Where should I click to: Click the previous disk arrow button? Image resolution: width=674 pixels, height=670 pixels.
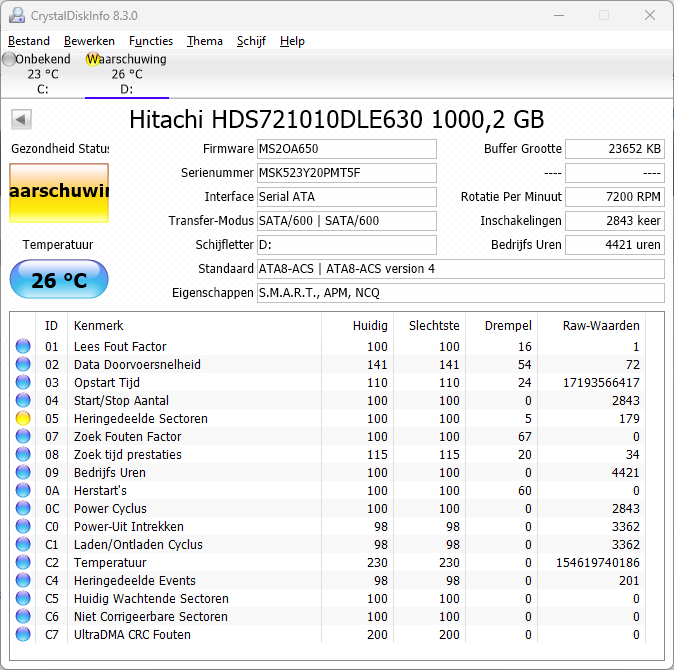coord(20,120)
